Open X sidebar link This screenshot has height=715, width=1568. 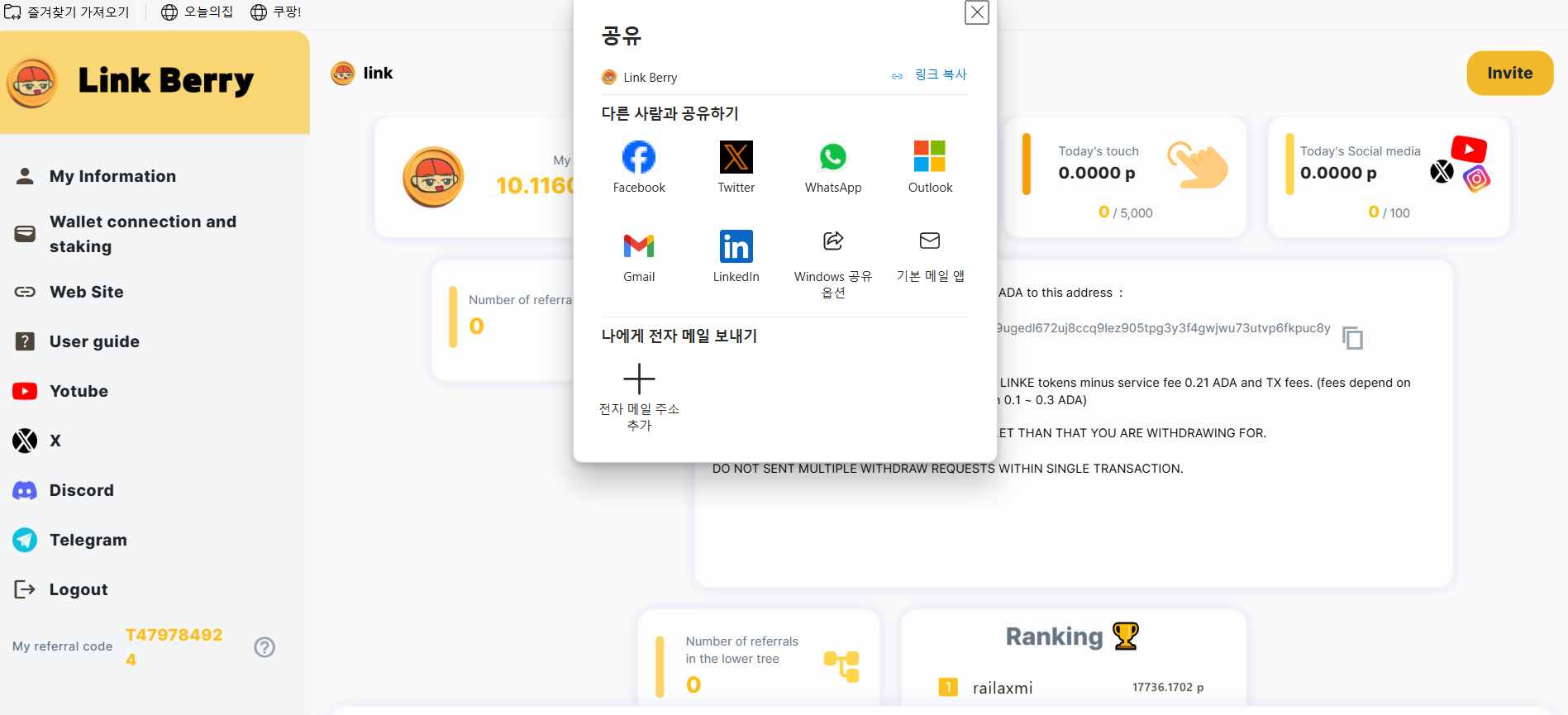55,441
